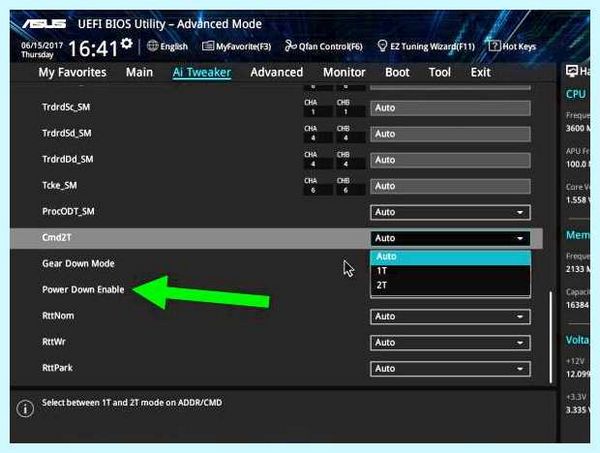Click the CPU heading in the monitor panel

(x=576, y=94)
